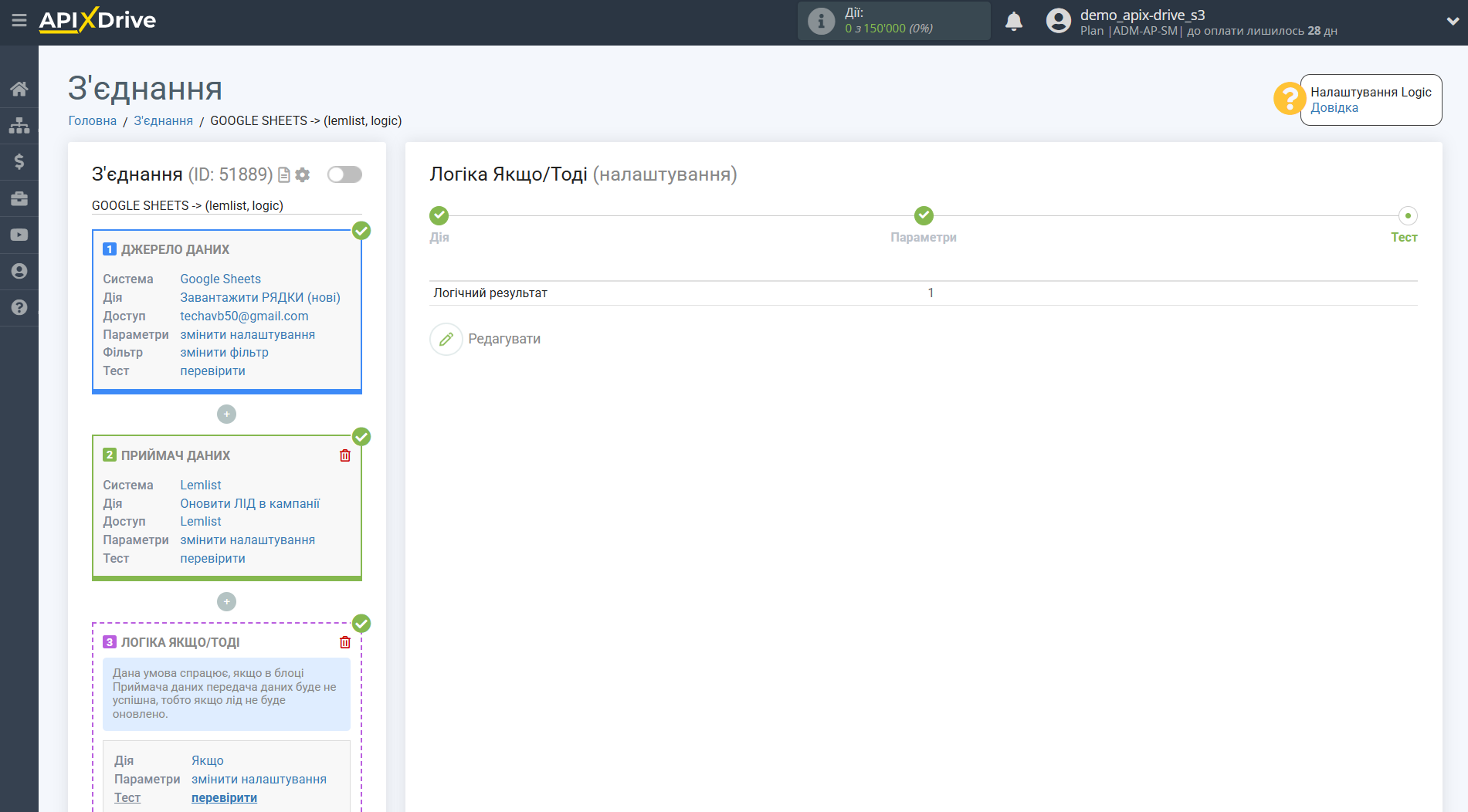Open the hamburger menu icon
The height and width of the screenshot is (812, 1468).
(19, 21)
